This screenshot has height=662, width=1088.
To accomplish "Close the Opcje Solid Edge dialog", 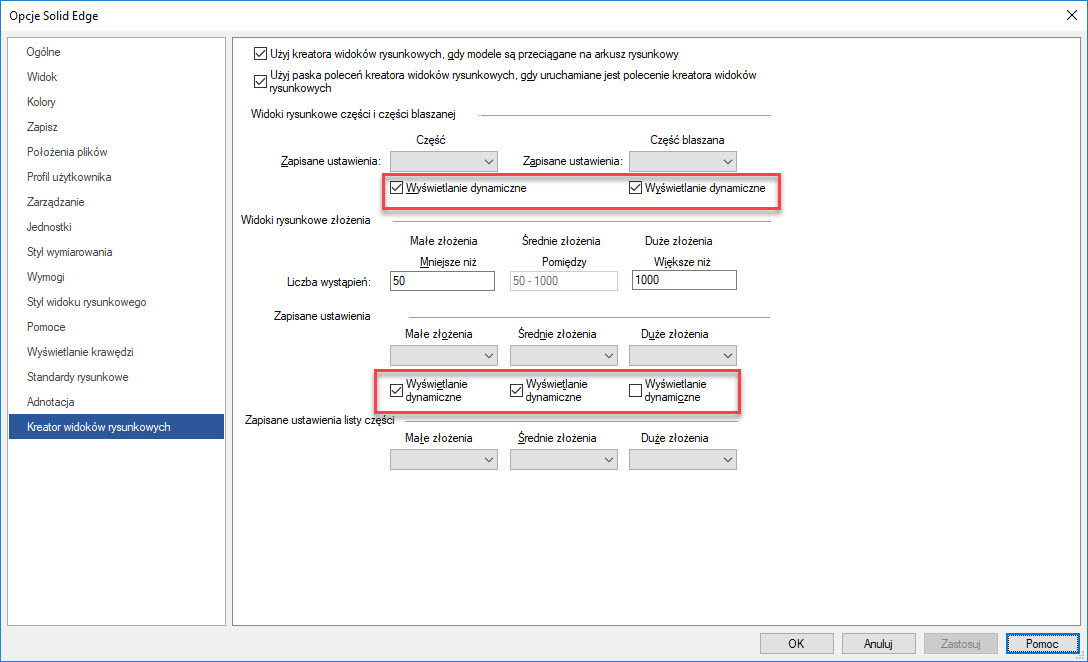I will tap(1071, 15).
